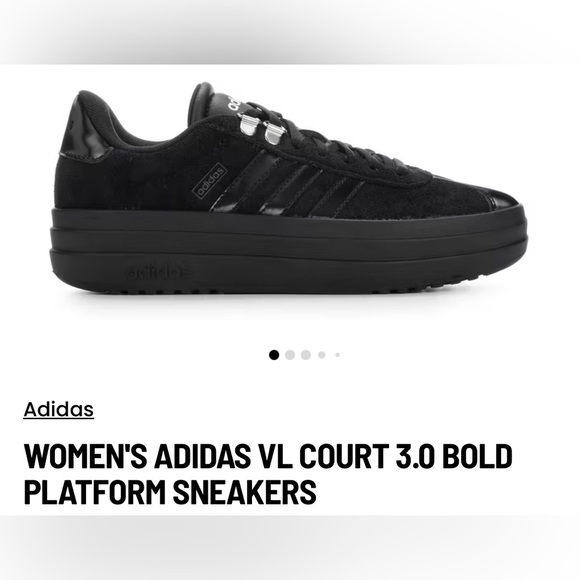This screenshot has height=580, width=580.
Task: Click the three glossy stripes on the shoe
Action: (287, 183)
